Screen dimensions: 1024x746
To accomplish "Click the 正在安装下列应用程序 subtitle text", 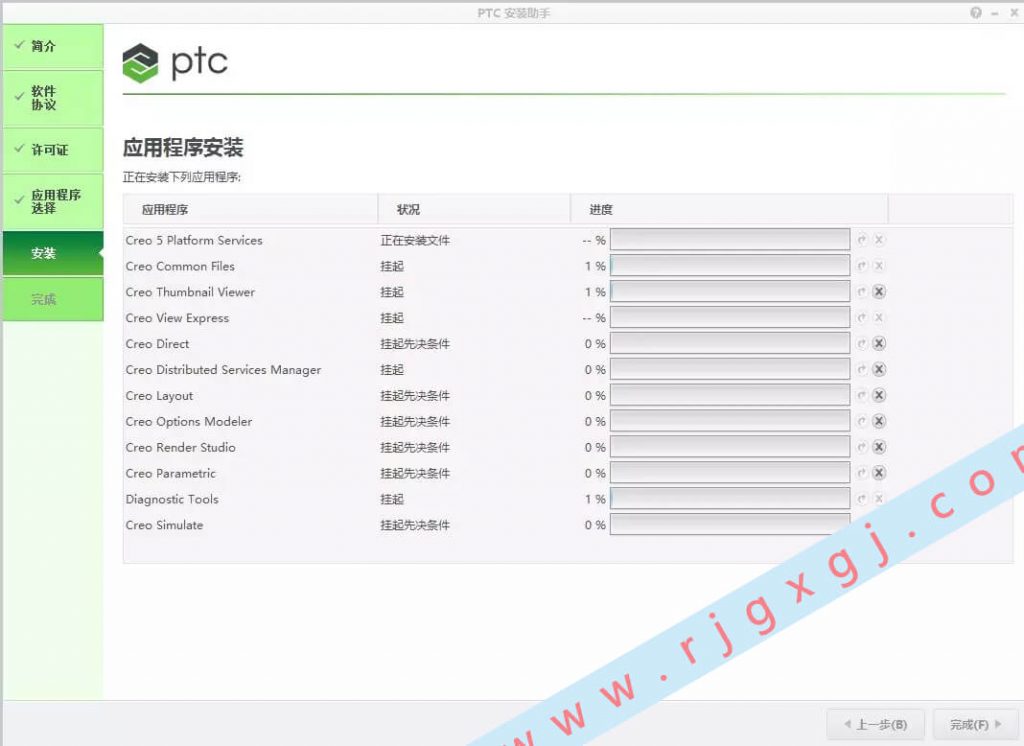I will point(182,177).
